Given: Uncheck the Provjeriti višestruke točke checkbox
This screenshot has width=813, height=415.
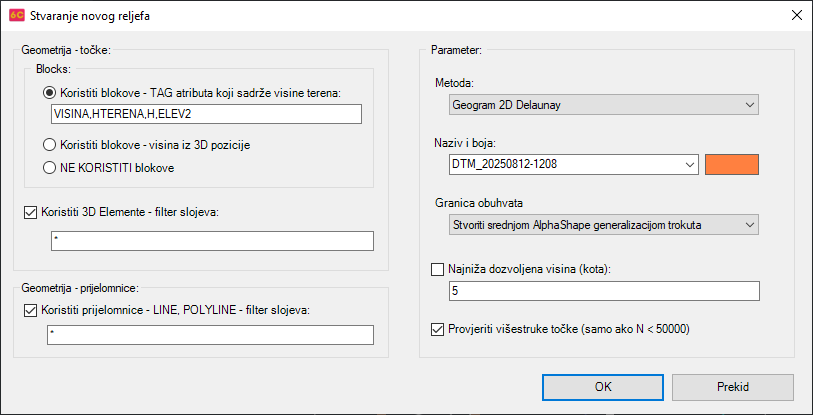Looking at the screenshot, I should click(x=436, y=329).
